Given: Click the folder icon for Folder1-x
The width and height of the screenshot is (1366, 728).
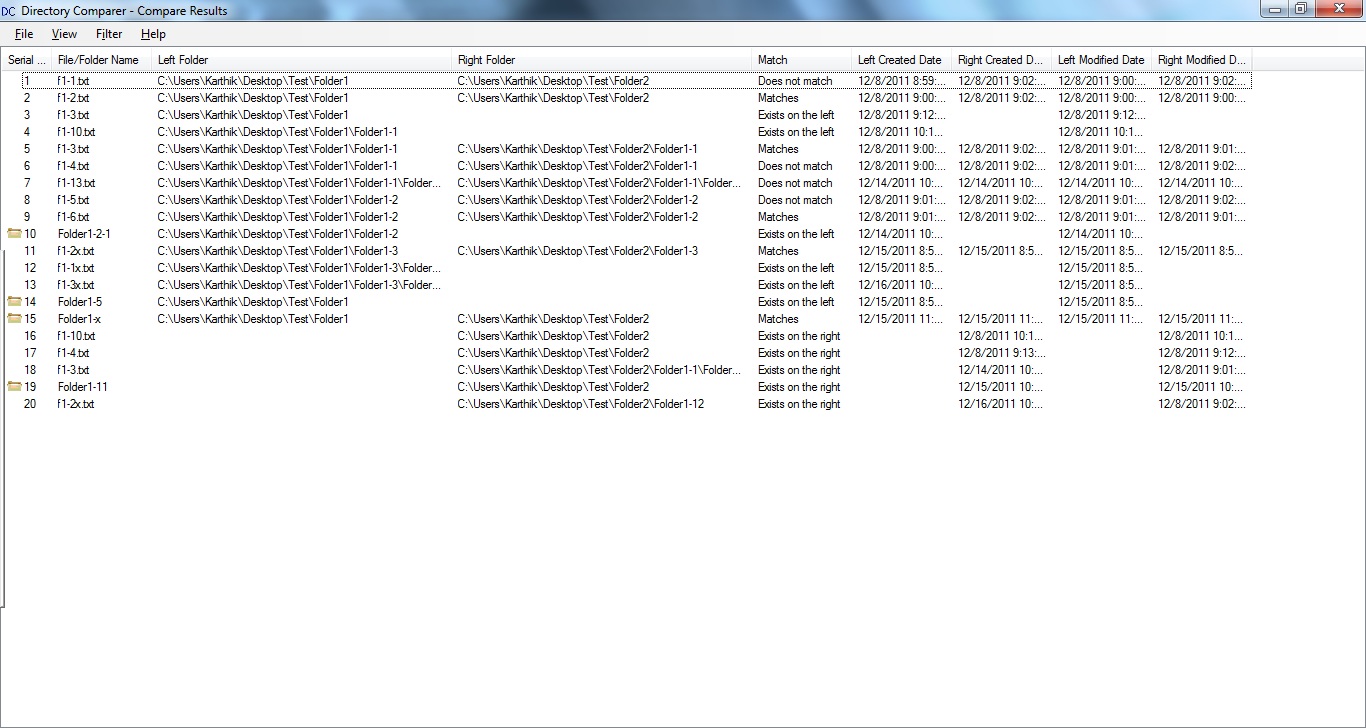Looking at the screenshot, I should (x=14, y=318).
